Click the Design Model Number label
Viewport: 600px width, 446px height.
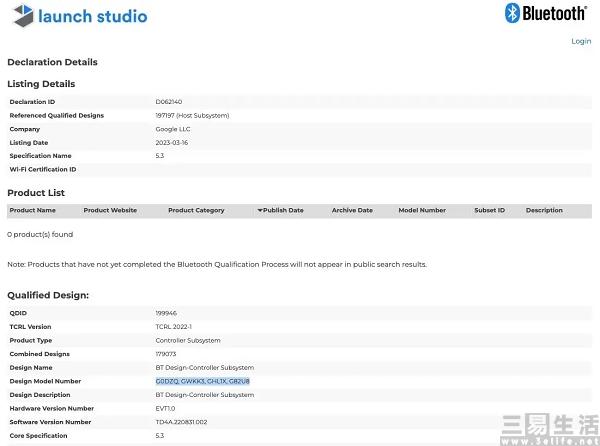coord(45,381)
